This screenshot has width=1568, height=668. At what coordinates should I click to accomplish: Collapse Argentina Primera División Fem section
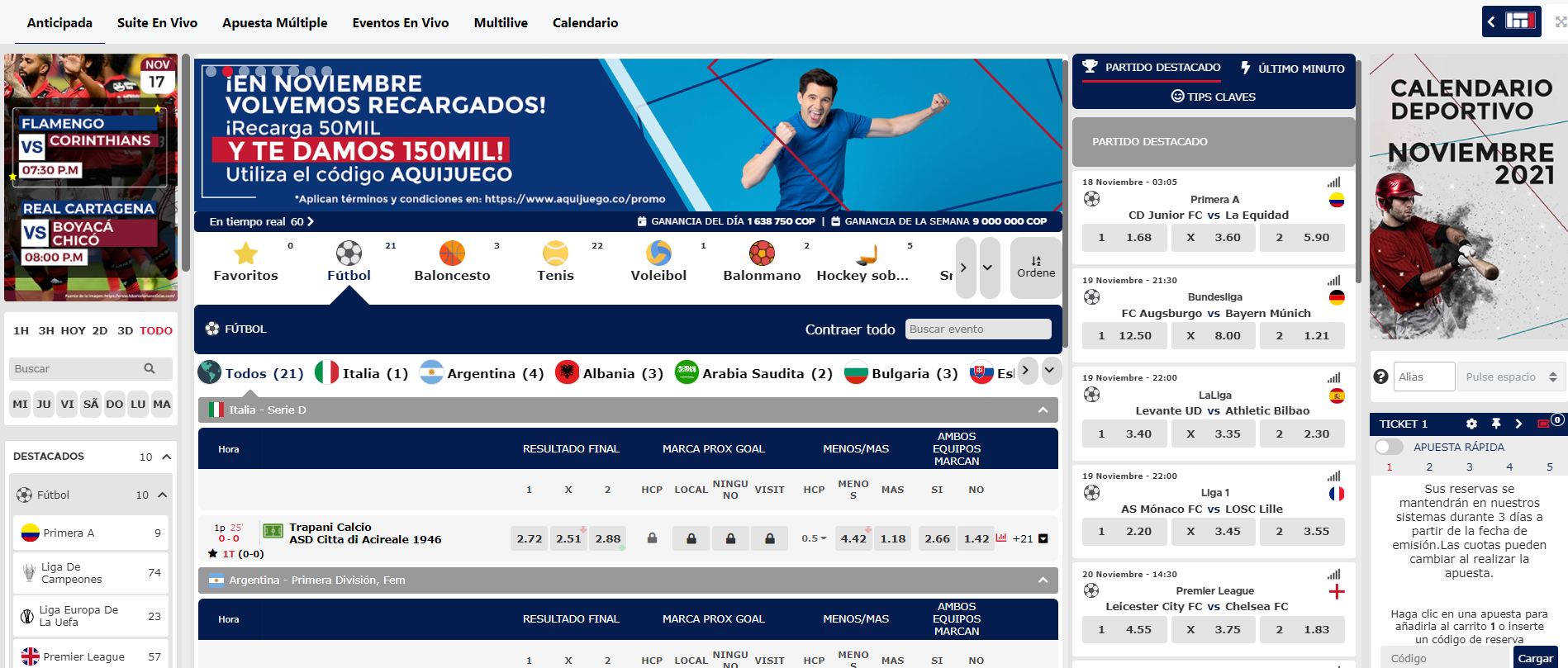pos(1043,580)
